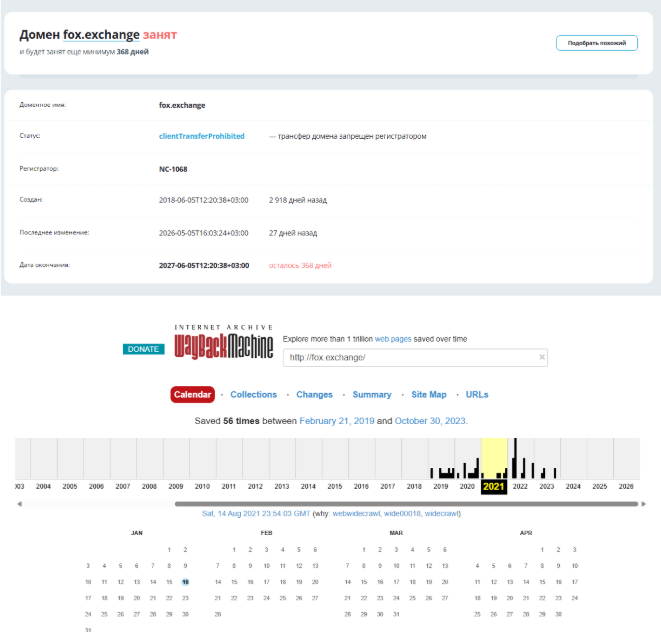Open the fox.exchange link in heading
Screen dimensions: 661x637
point(101,35)
